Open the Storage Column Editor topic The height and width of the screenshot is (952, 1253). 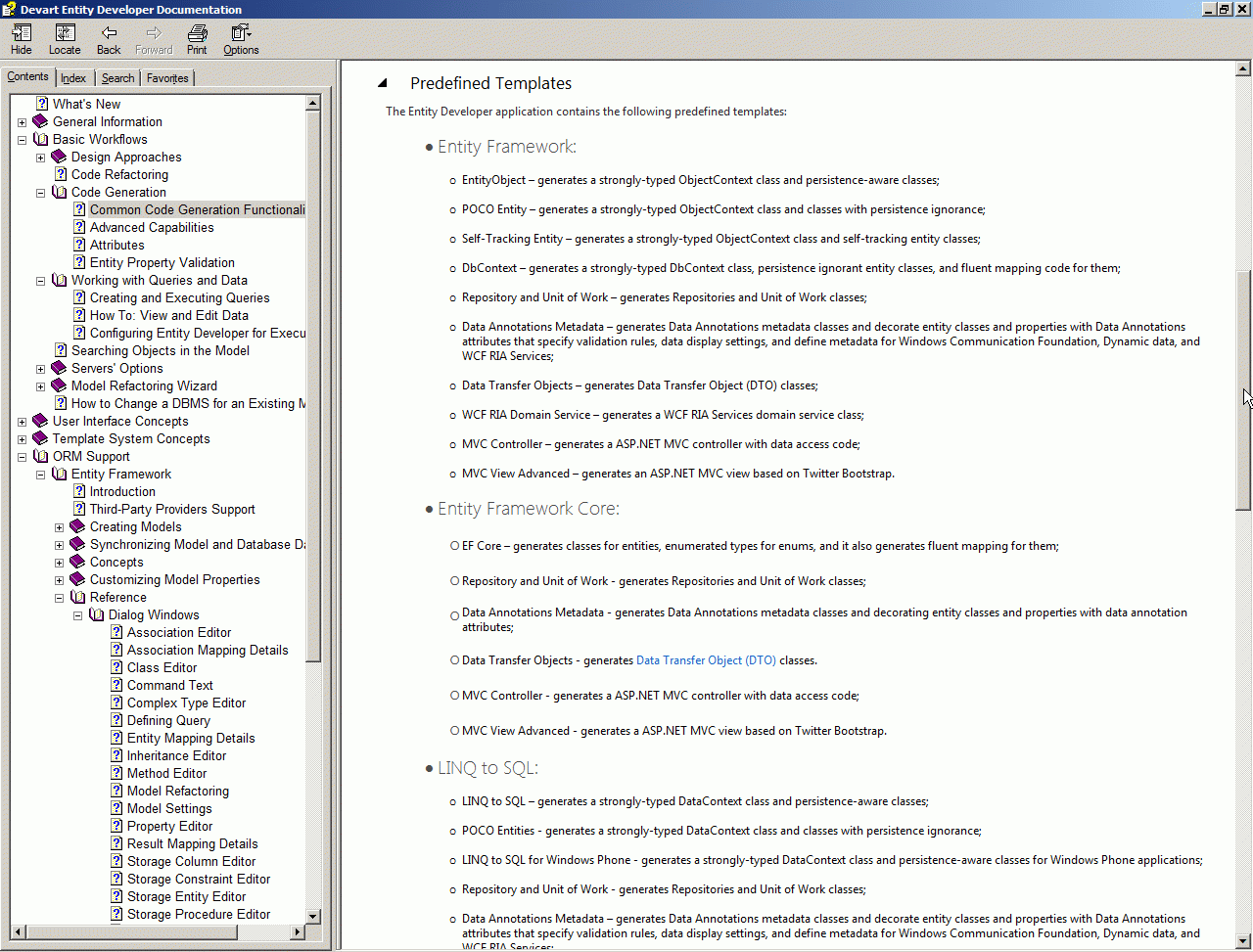191,861
